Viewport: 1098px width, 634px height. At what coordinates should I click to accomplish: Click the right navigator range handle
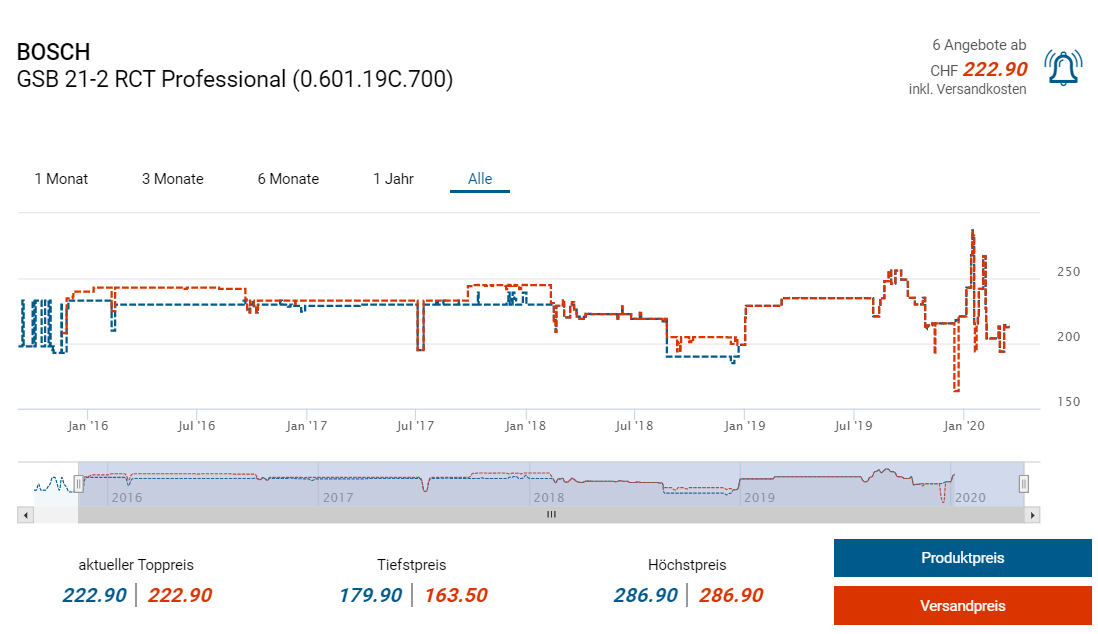(x=1023, y=484)
